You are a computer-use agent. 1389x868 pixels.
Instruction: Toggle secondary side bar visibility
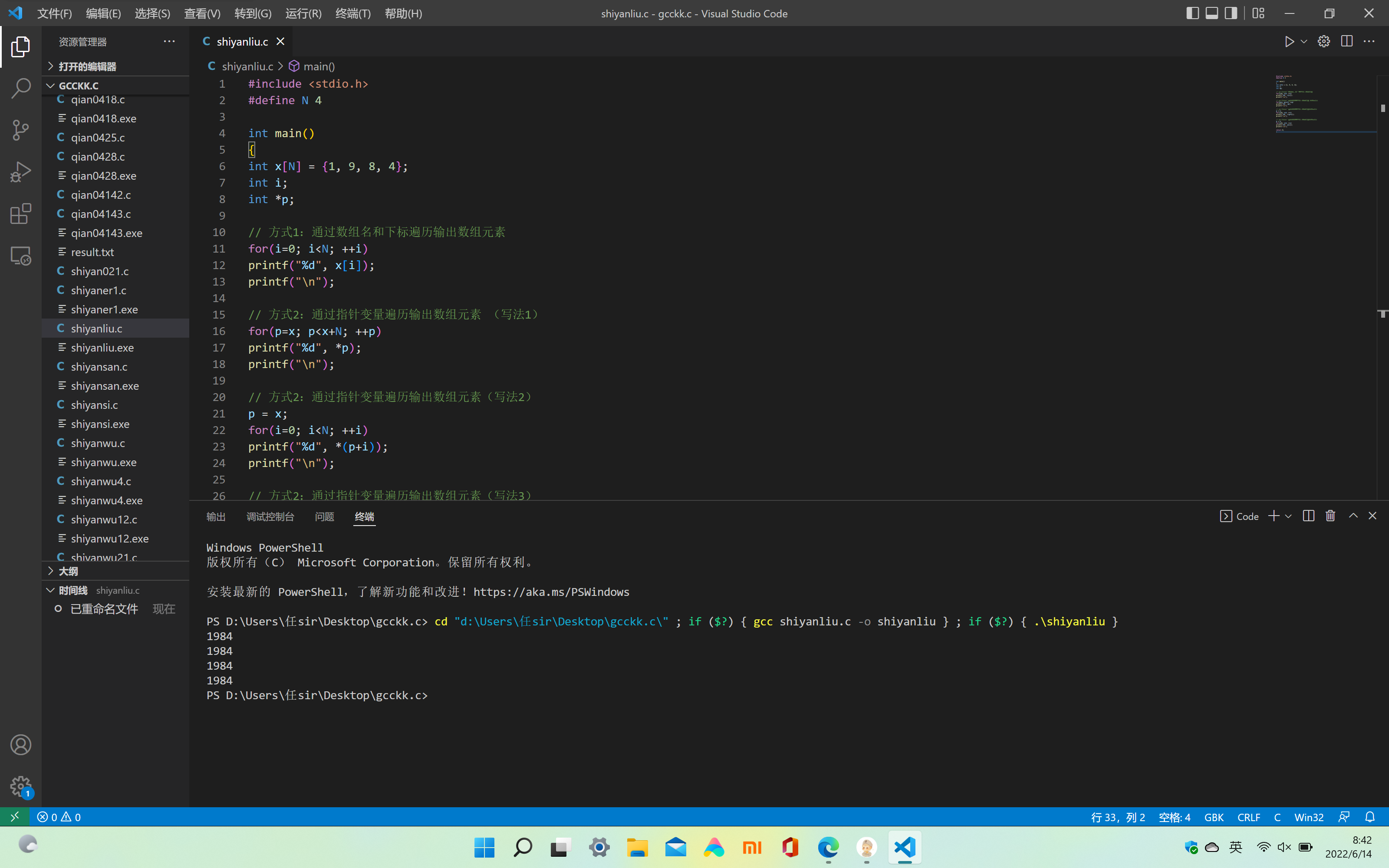1231,13
